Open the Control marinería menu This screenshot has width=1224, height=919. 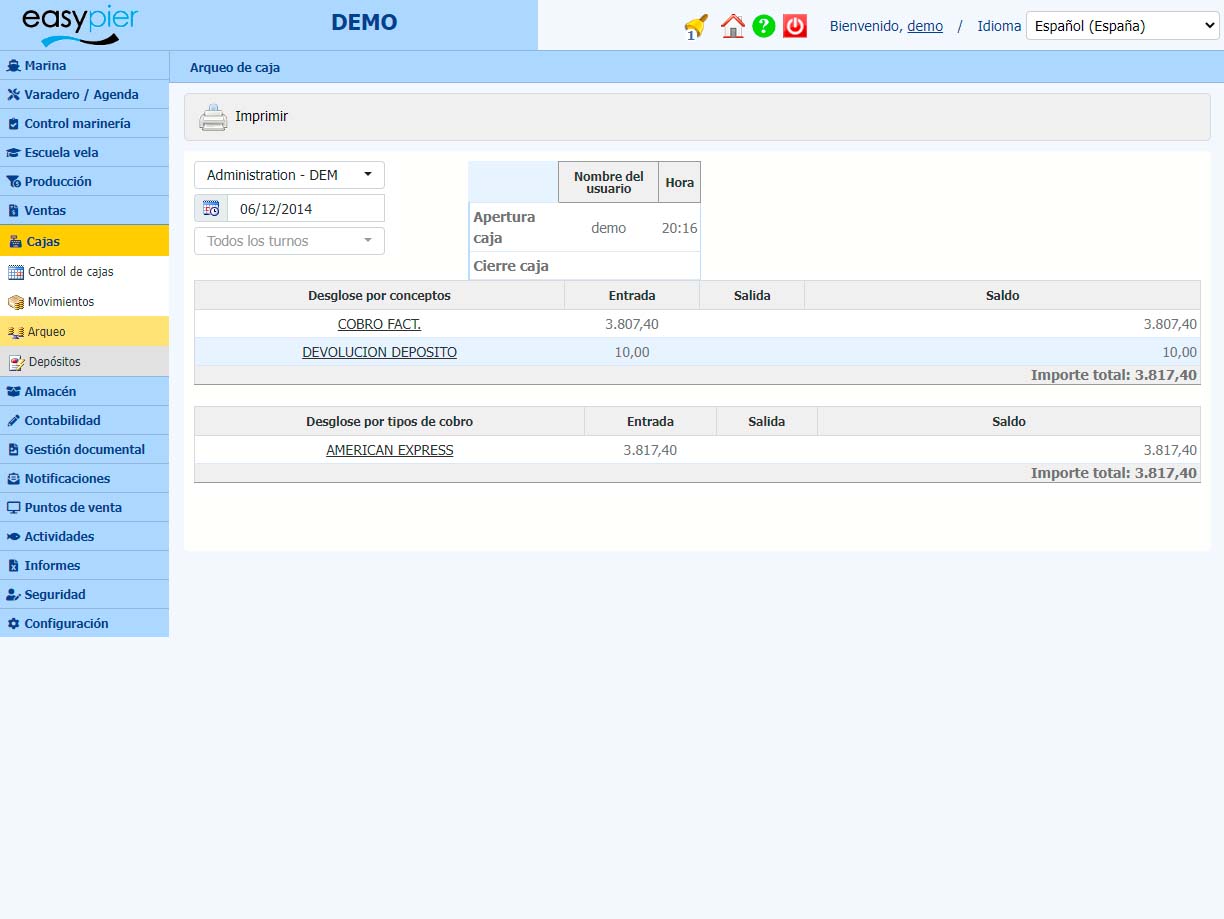(84, 124)
